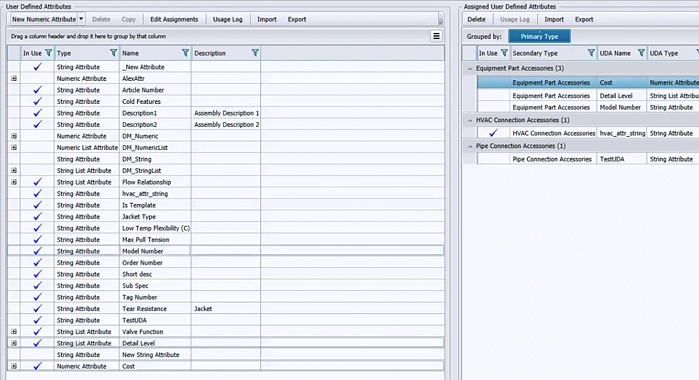699x380 pixels.
Task: Click In Use checkmark for Jacket Type
Action: pos(37,216)
